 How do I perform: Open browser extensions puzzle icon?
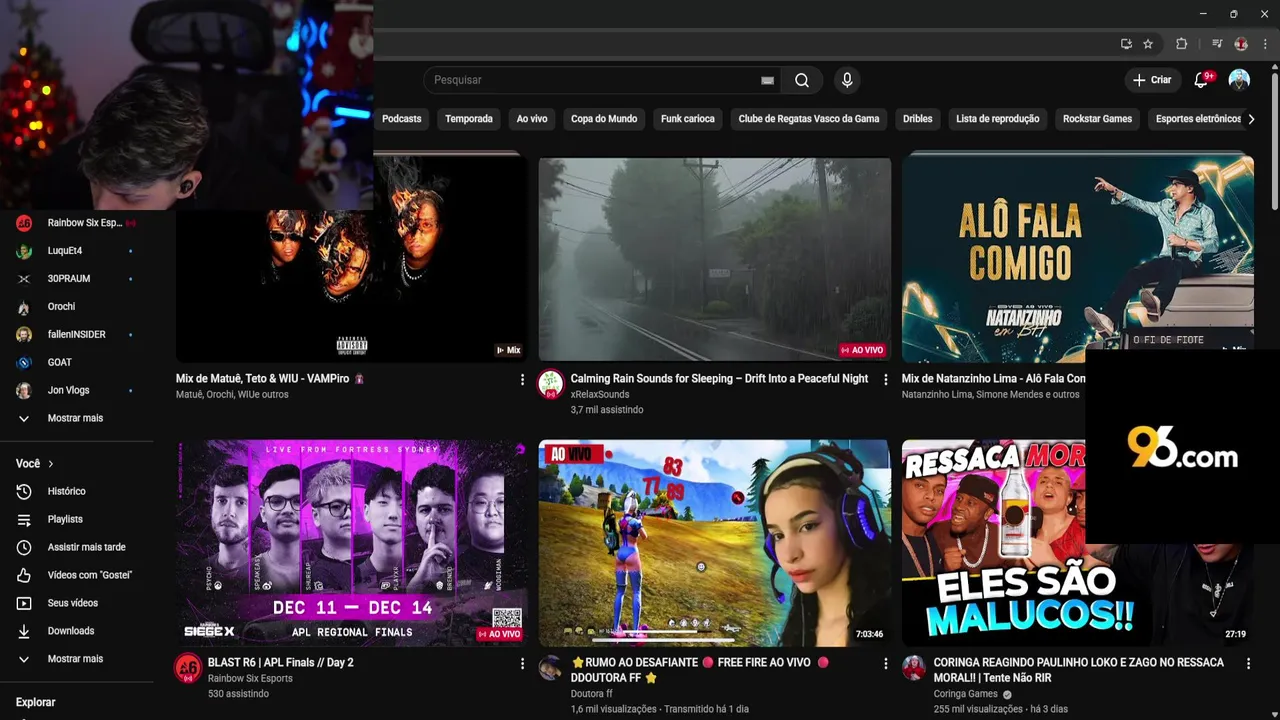[1181, 44]
